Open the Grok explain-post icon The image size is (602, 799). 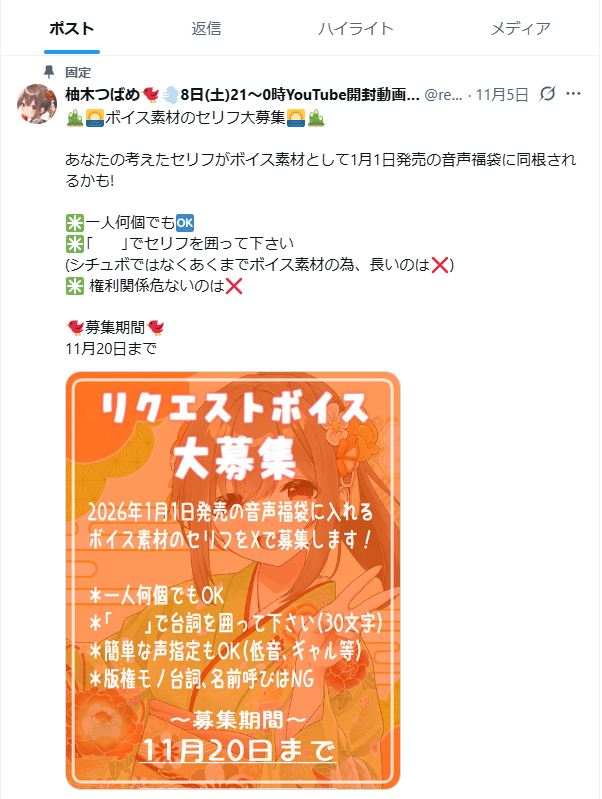coord(547,94)
